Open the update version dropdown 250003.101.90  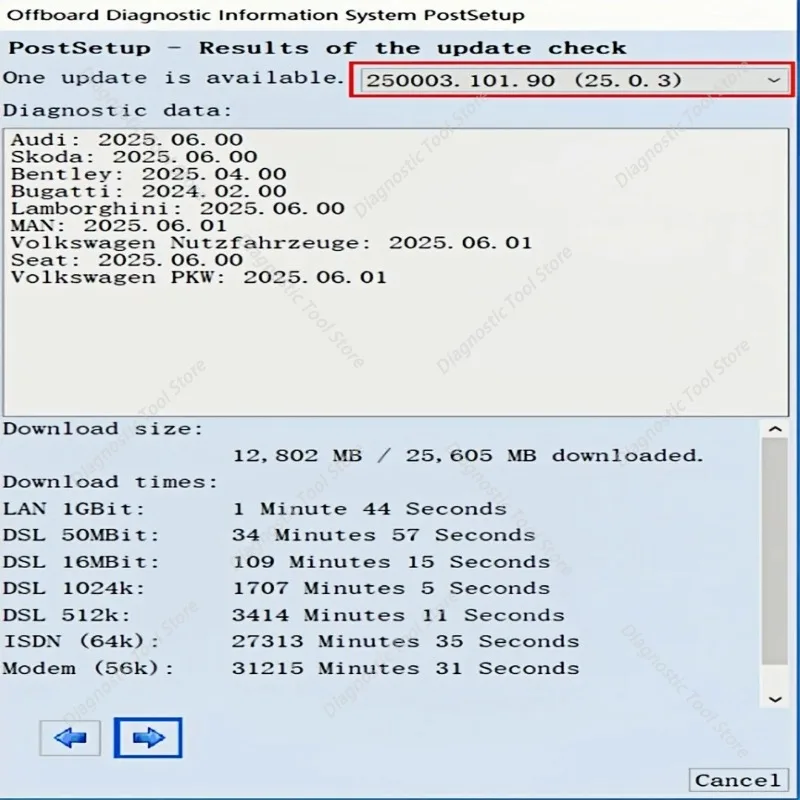[x=572, y=80]
